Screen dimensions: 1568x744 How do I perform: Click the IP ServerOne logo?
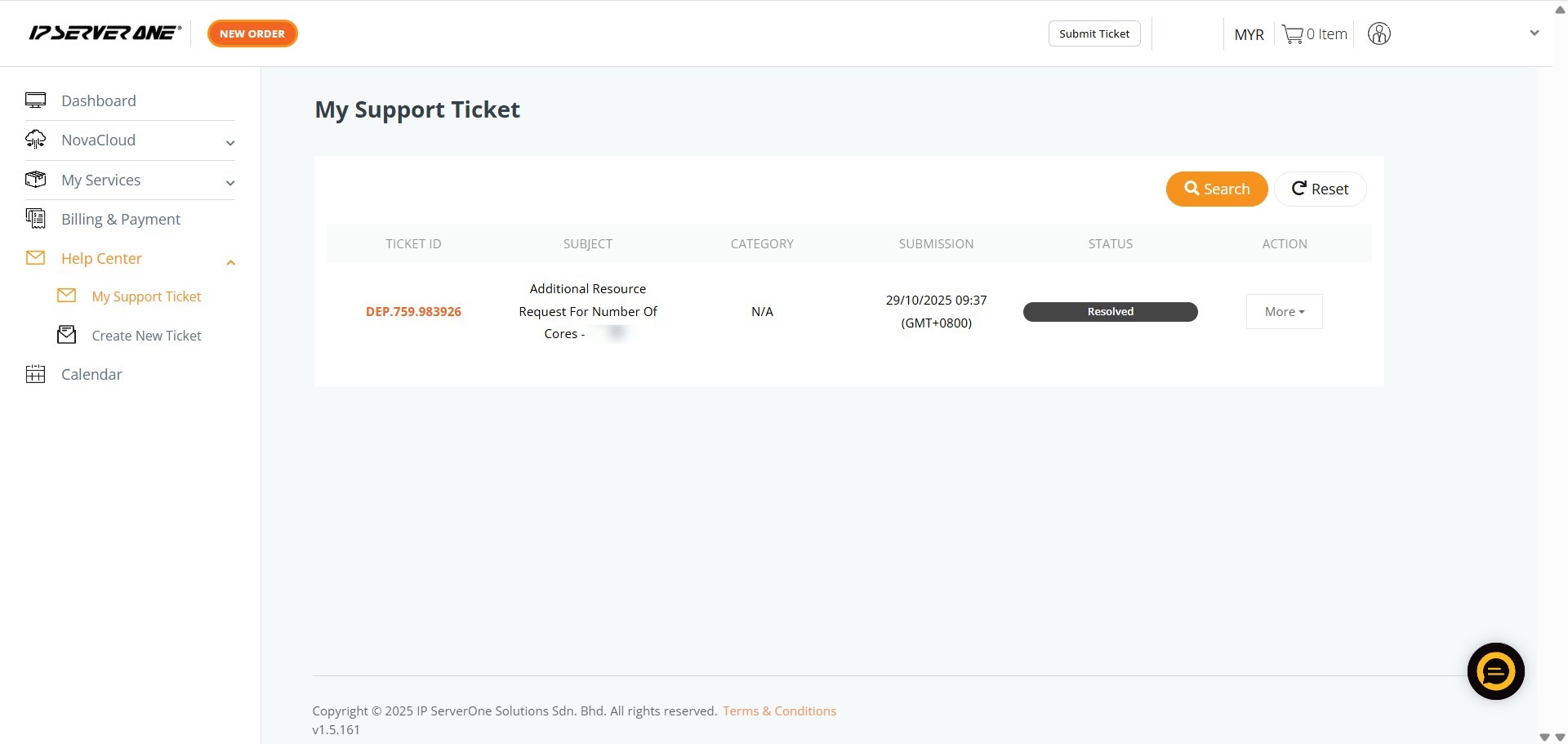click(x=105, y=33)
